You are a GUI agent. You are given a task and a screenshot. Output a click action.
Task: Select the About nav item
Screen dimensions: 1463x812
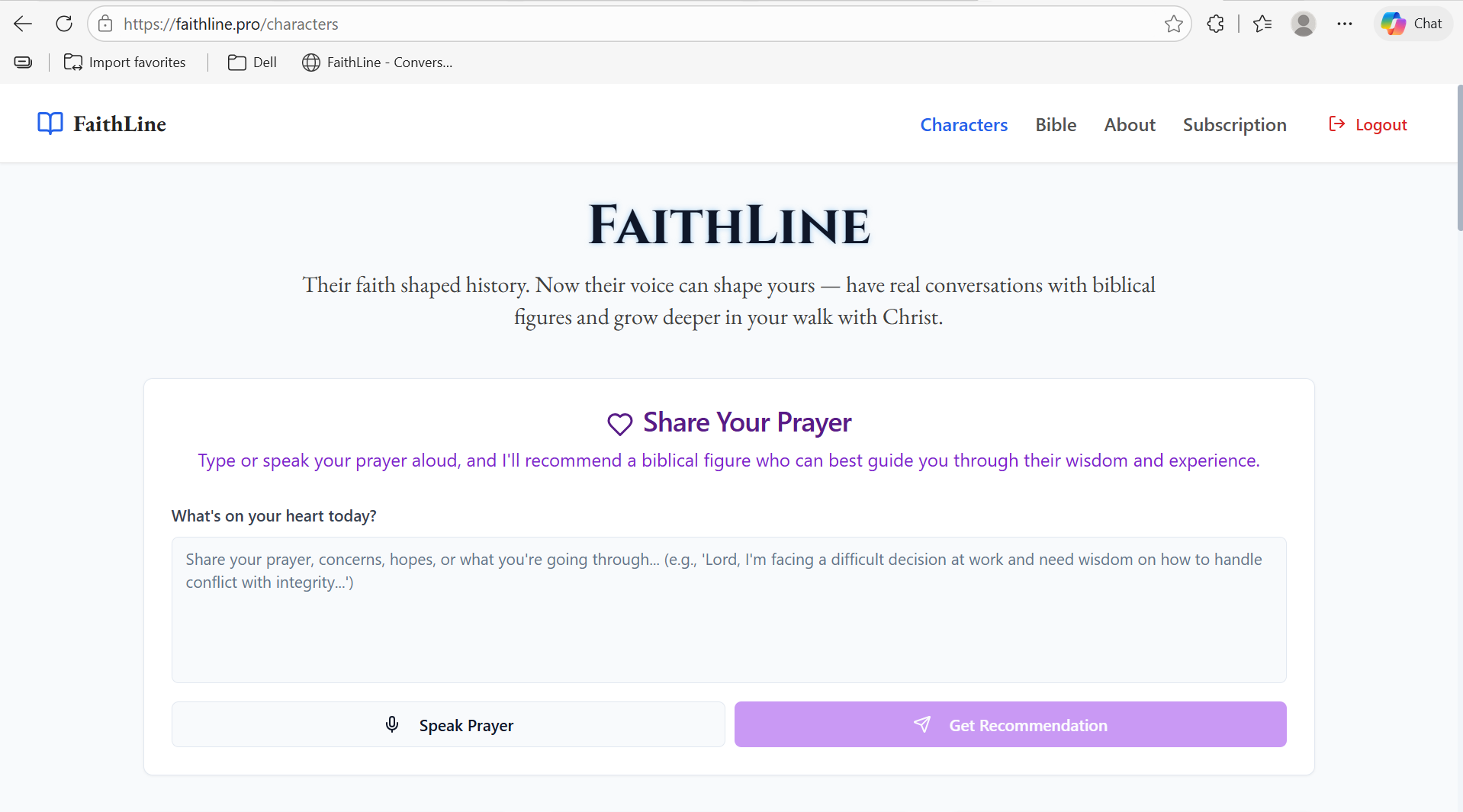point(1130,124)
